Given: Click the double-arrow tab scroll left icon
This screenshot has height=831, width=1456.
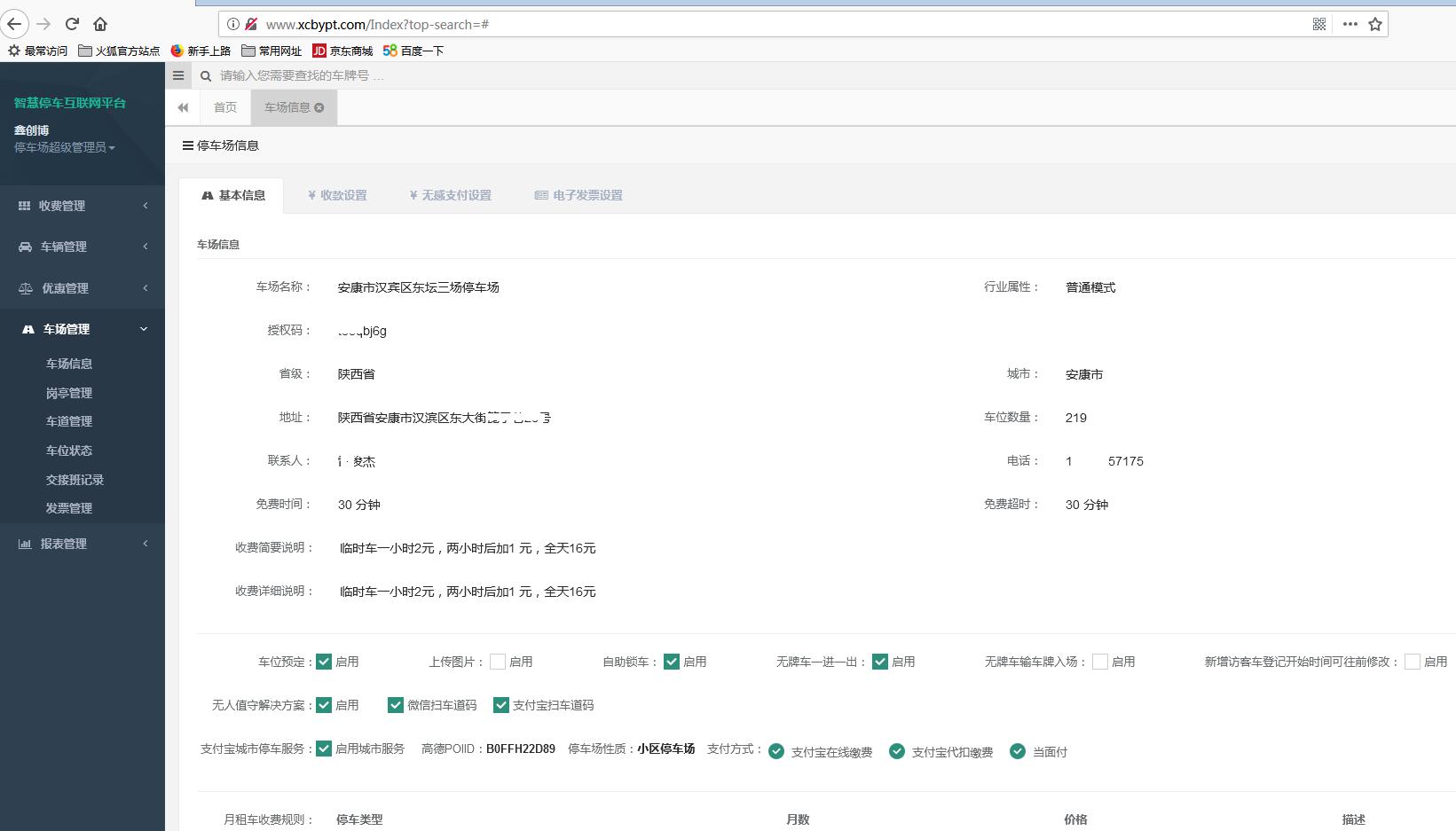Looking at the screenshot, I should [183, 107].
